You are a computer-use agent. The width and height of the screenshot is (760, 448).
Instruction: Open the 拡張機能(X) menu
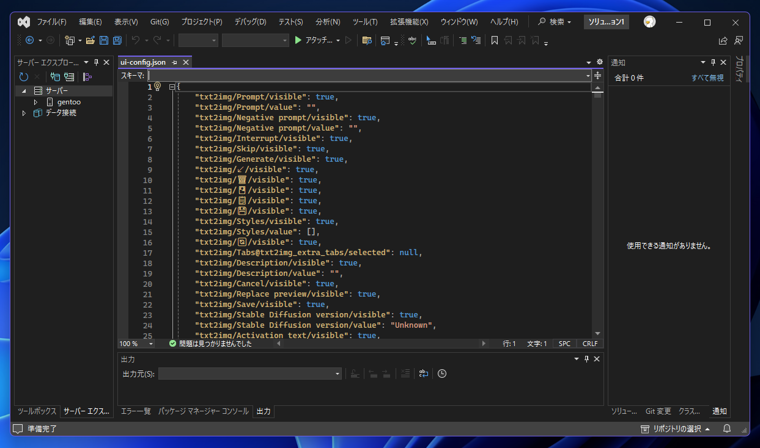[x=409, y=22]
